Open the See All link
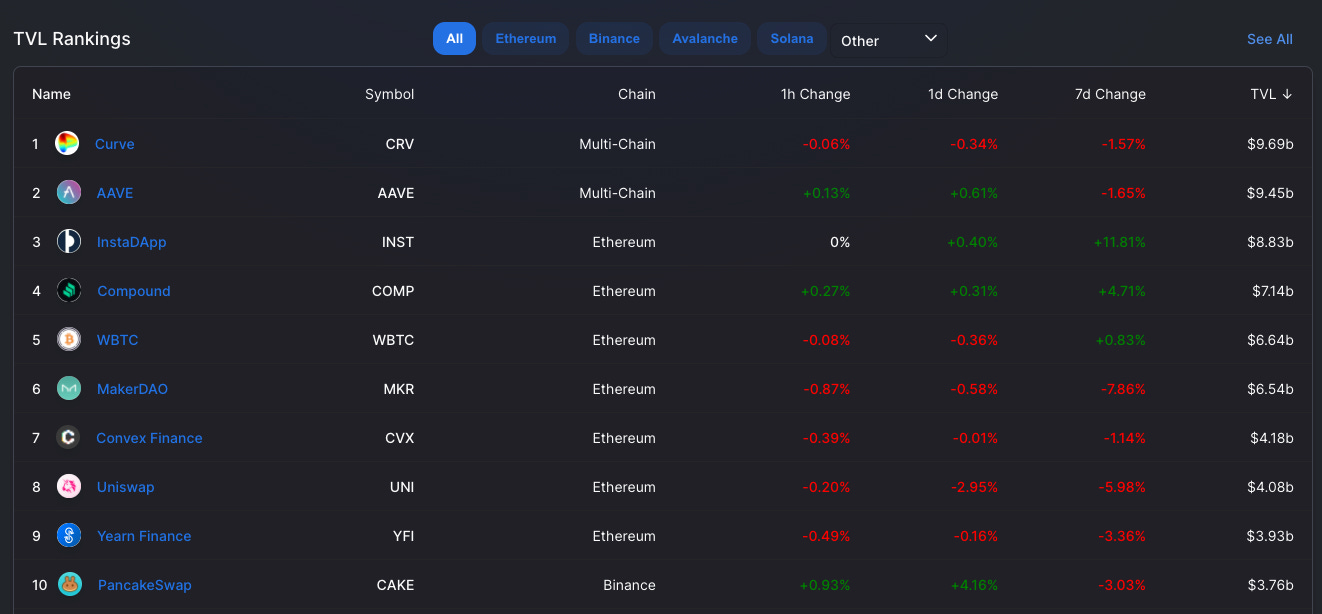Image resolution: width=1322 pixels, height=614 pixels. coord(1270,39)
